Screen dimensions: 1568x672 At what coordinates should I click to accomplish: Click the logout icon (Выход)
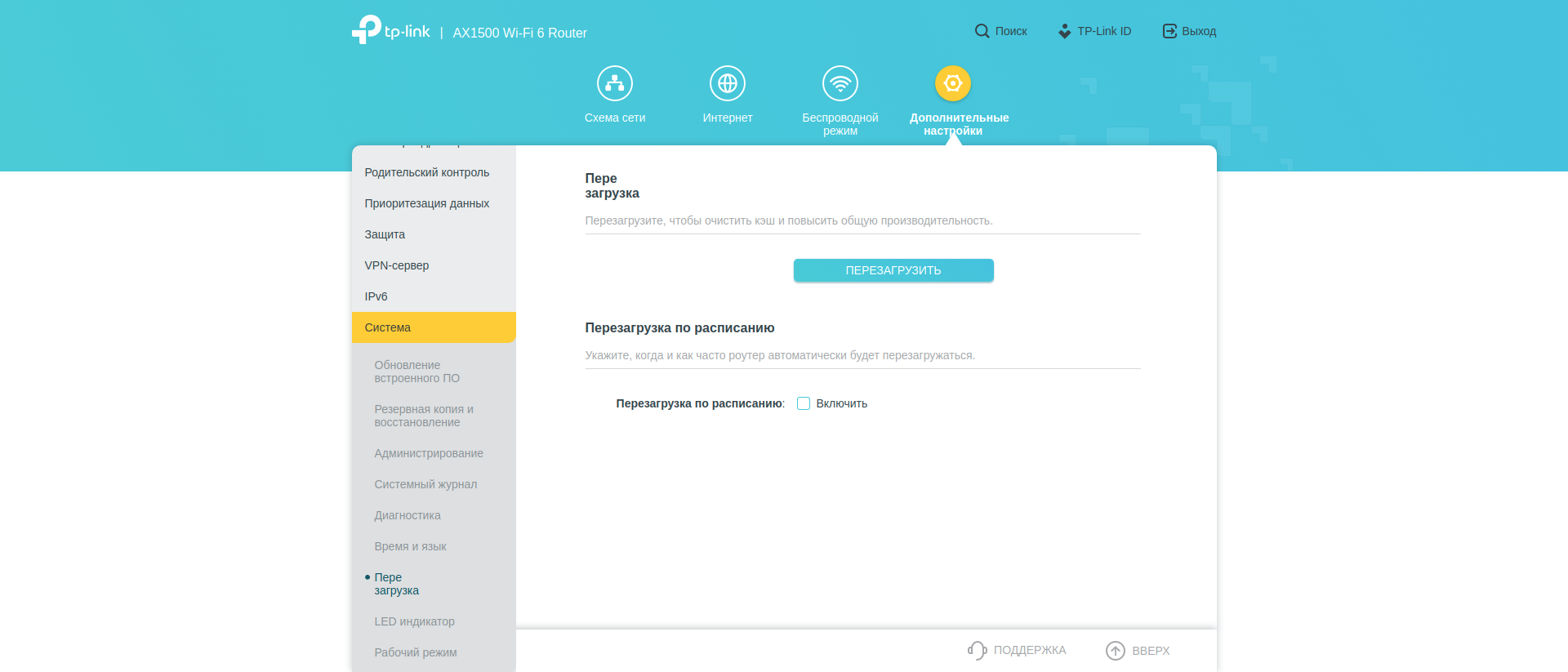[1169, 31]
